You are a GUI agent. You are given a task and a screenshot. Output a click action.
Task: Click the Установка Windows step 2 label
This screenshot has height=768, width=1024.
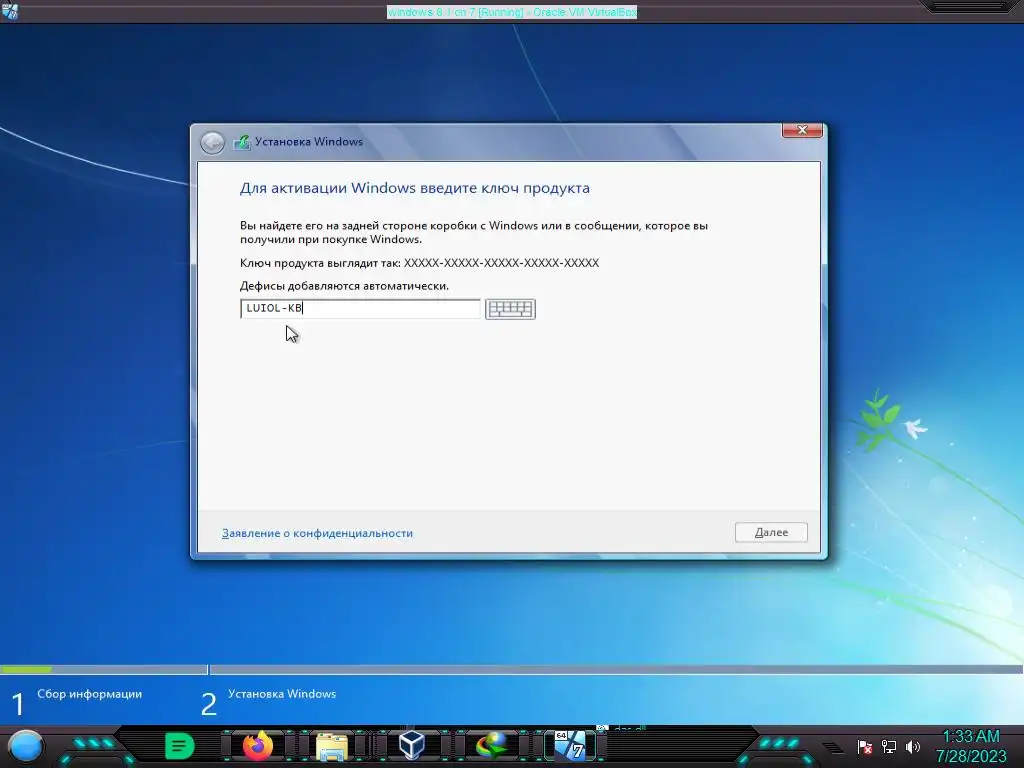282,694
